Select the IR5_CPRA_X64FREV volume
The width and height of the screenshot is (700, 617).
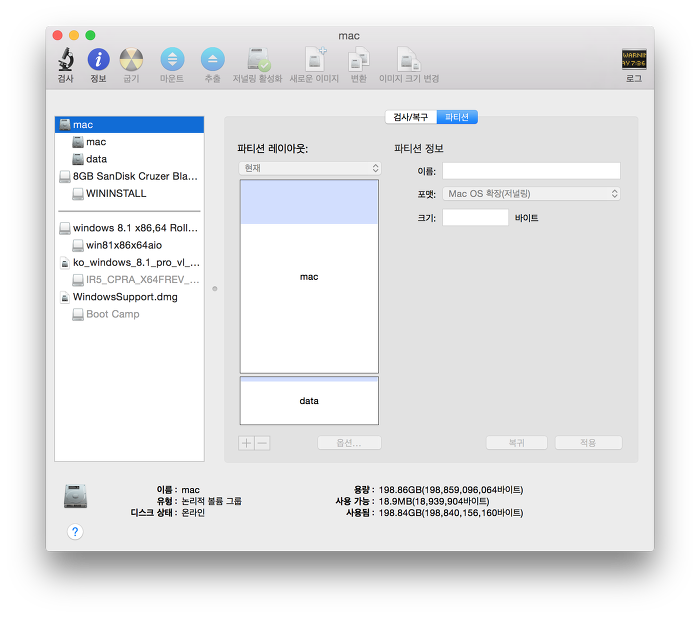pyautogui.click(x=129, y=280)
